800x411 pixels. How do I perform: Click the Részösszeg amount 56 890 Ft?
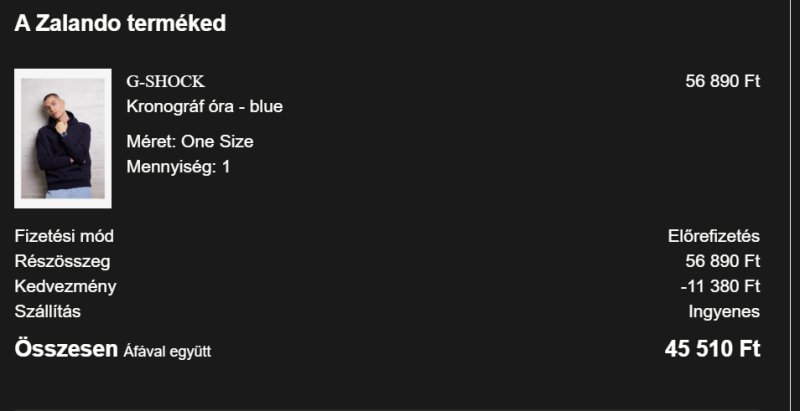pyautogui.click(x=722, y=261)
